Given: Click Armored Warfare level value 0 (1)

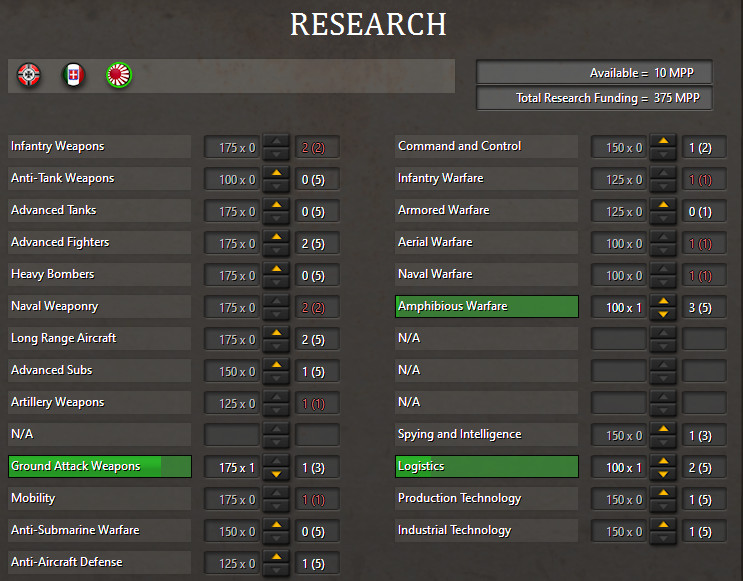Looking at the screenshot, I should coord(704,211).
